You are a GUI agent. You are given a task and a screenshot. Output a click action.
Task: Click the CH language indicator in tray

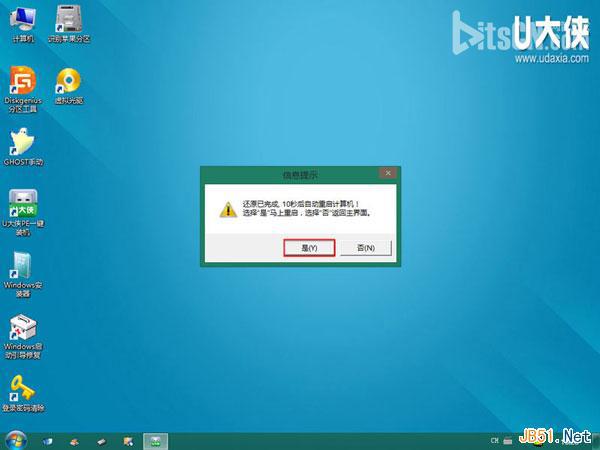coord(495,440)
